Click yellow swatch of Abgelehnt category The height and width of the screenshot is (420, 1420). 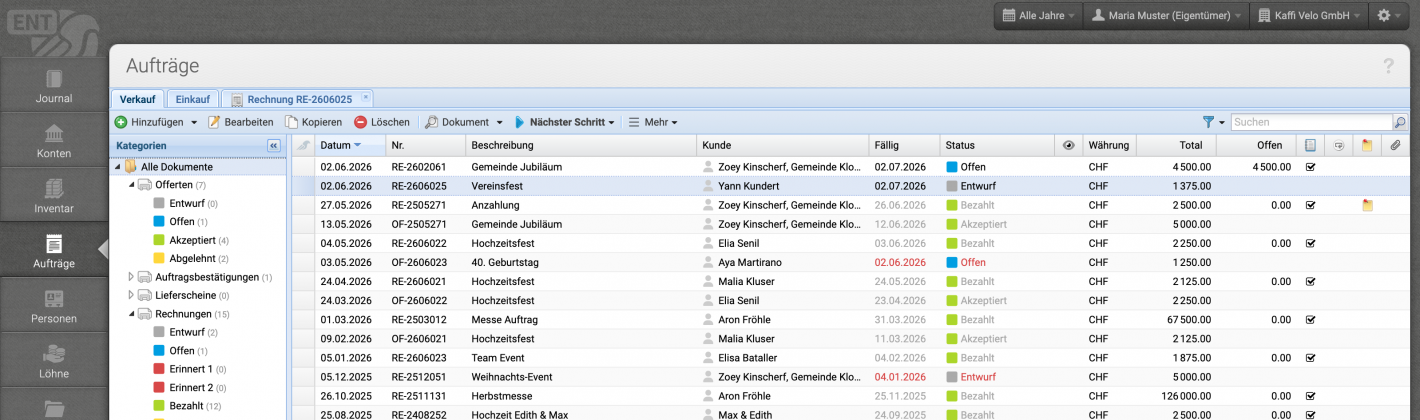(x=160, y=258)
